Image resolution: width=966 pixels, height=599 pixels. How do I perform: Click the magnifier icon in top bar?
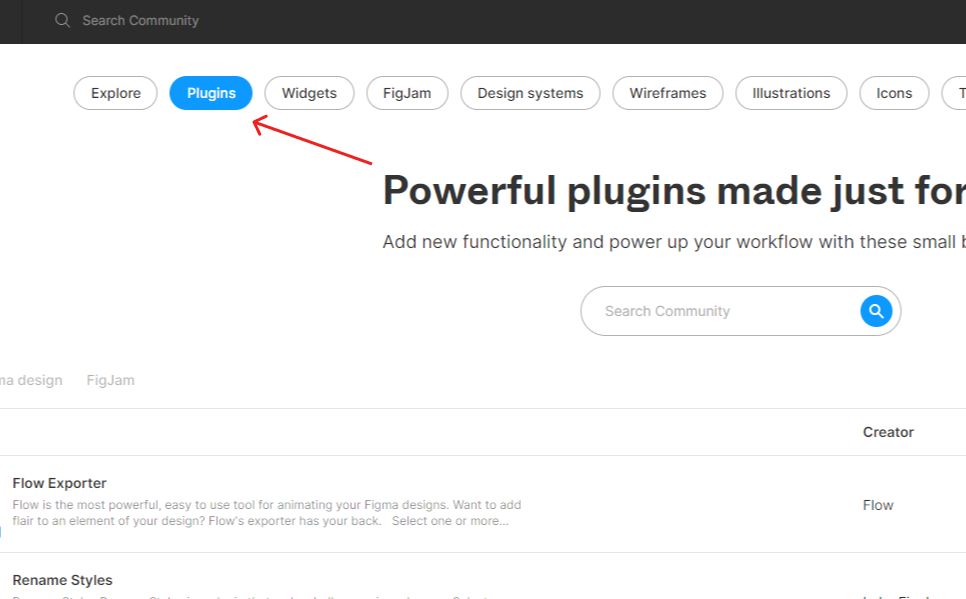62,20
